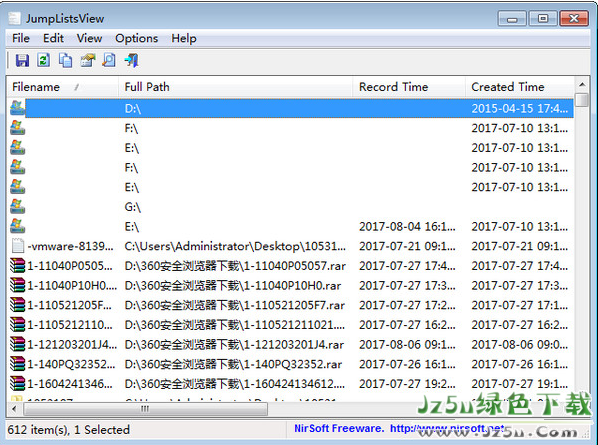598x445 pixels.
Task: Open the File menu
Action: tap(21, 38)
